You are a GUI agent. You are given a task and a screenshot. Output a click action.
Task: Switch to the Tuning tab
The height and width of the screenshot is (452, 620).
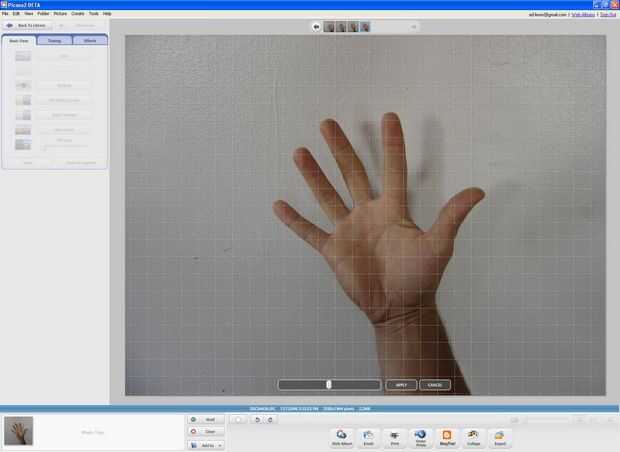pyautogui.click(x=55, y=40)
